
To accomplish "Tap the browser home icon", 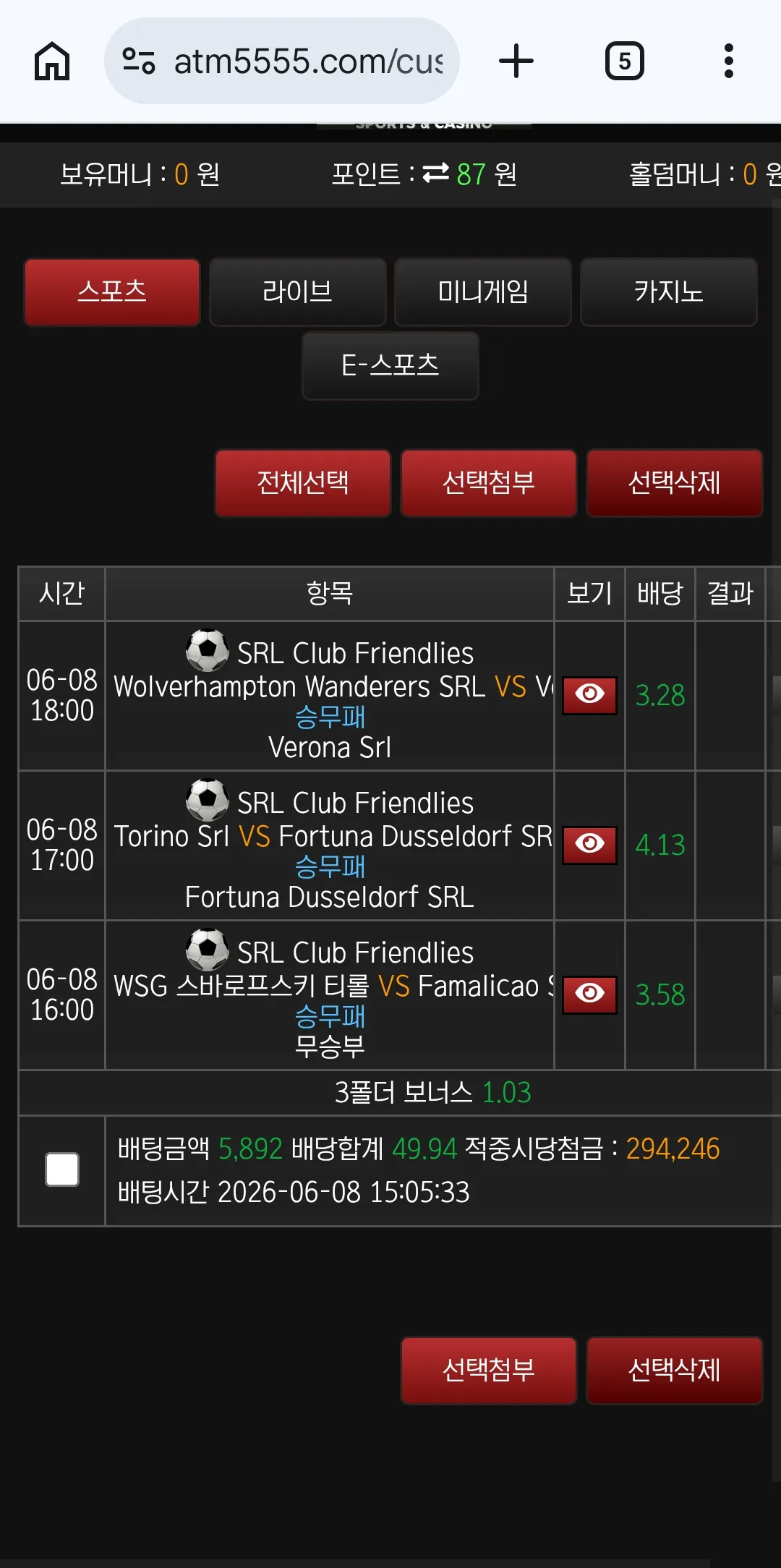I will 52,61.
